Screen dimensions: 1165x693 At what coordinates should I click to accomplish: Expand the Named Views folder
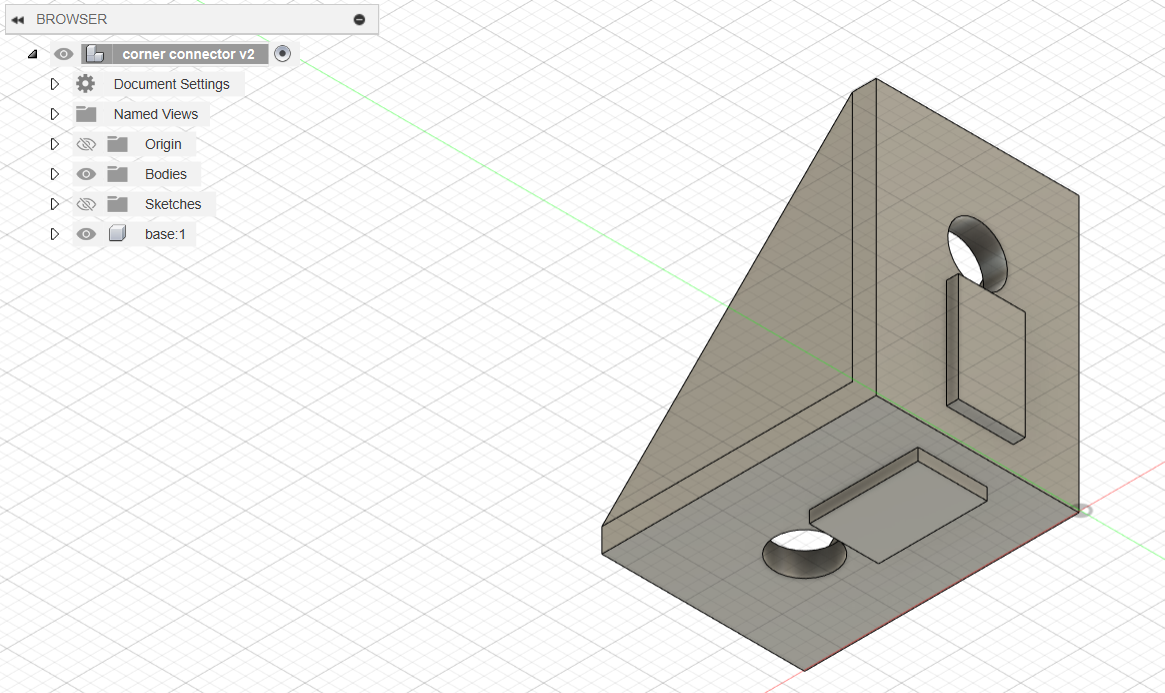point(54,114)
